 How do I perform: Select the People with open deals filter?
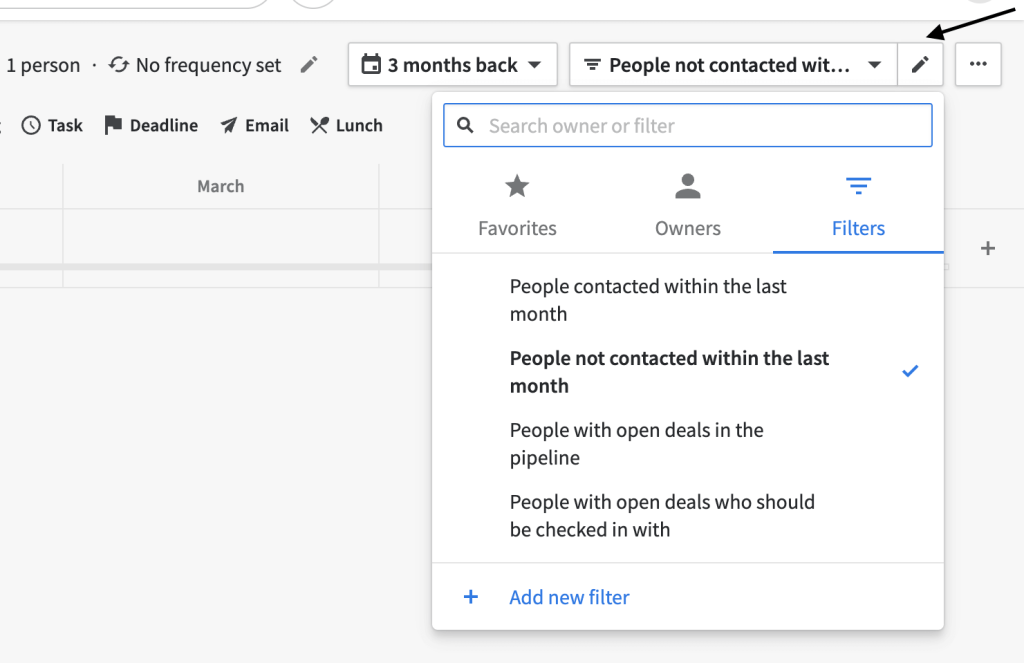tap(636, 443)
